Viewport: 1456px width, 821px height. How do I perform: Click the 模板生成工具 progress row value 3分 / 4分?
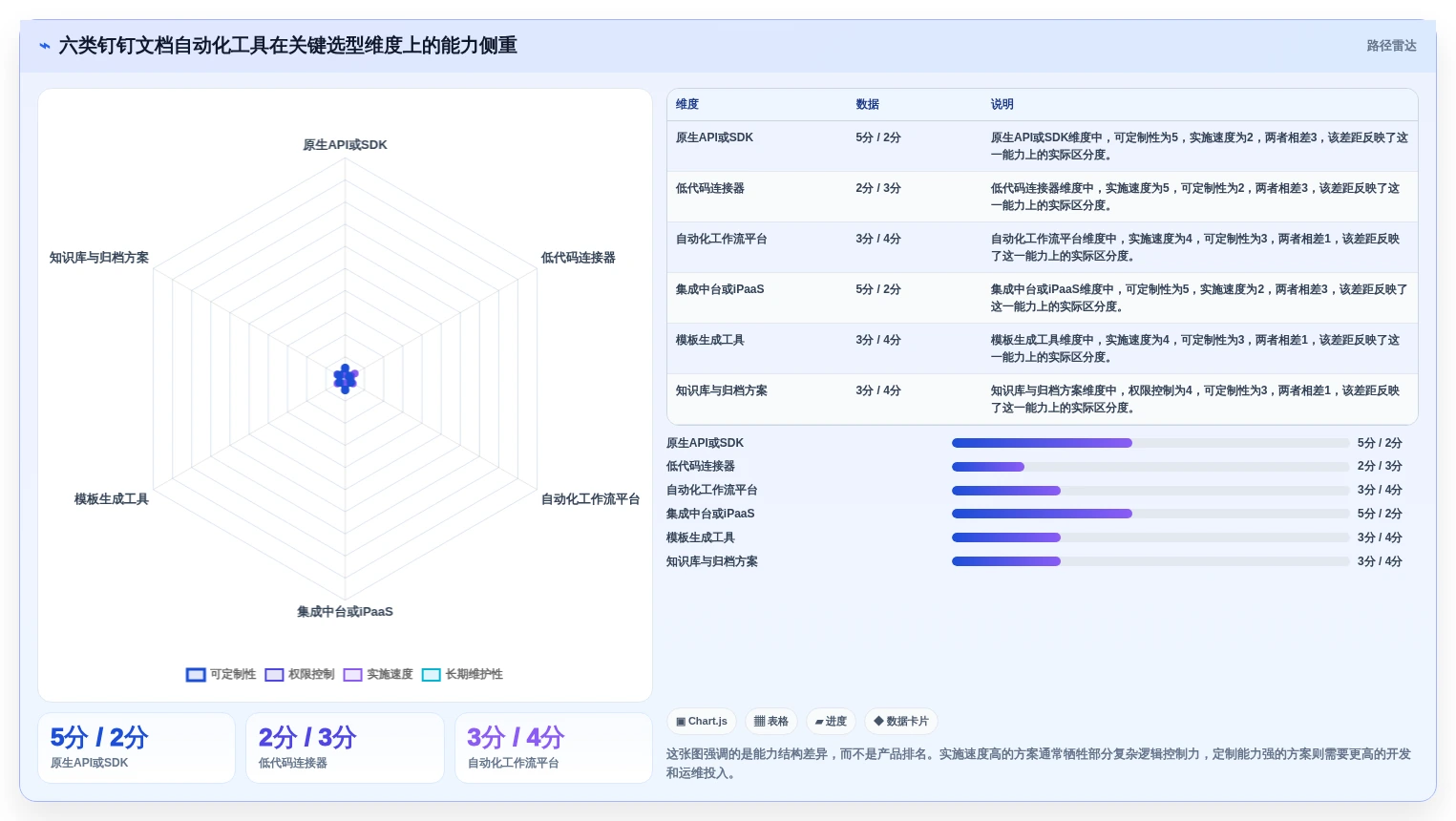click(1380, 537)
